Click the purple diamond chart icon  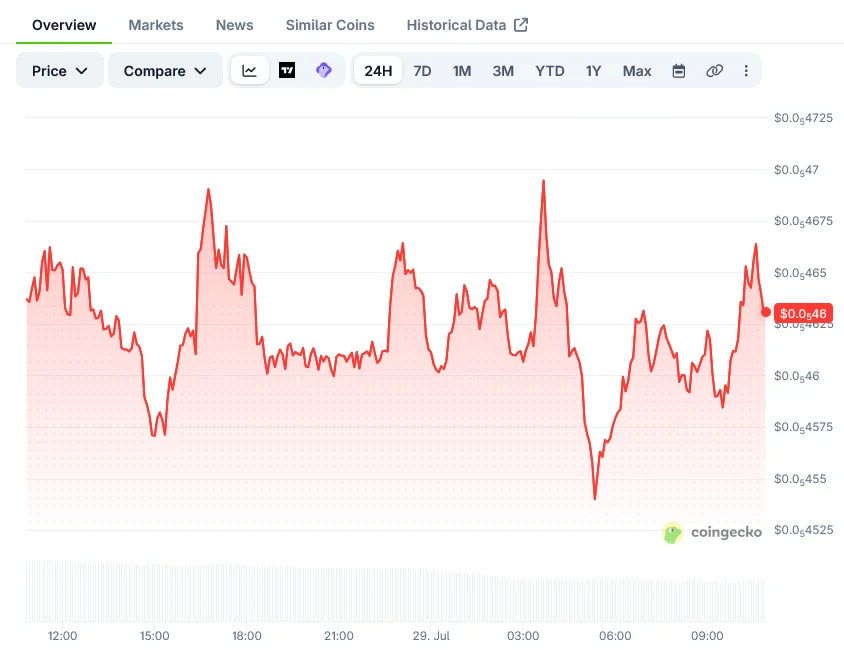pos(323,70)
